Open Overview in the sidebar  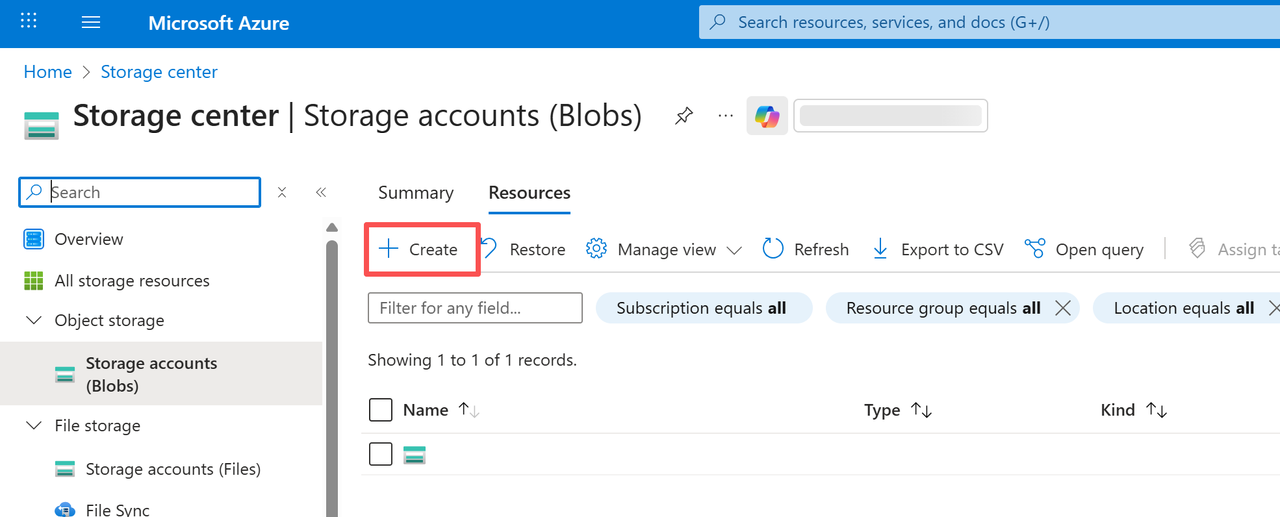[89, 239]
